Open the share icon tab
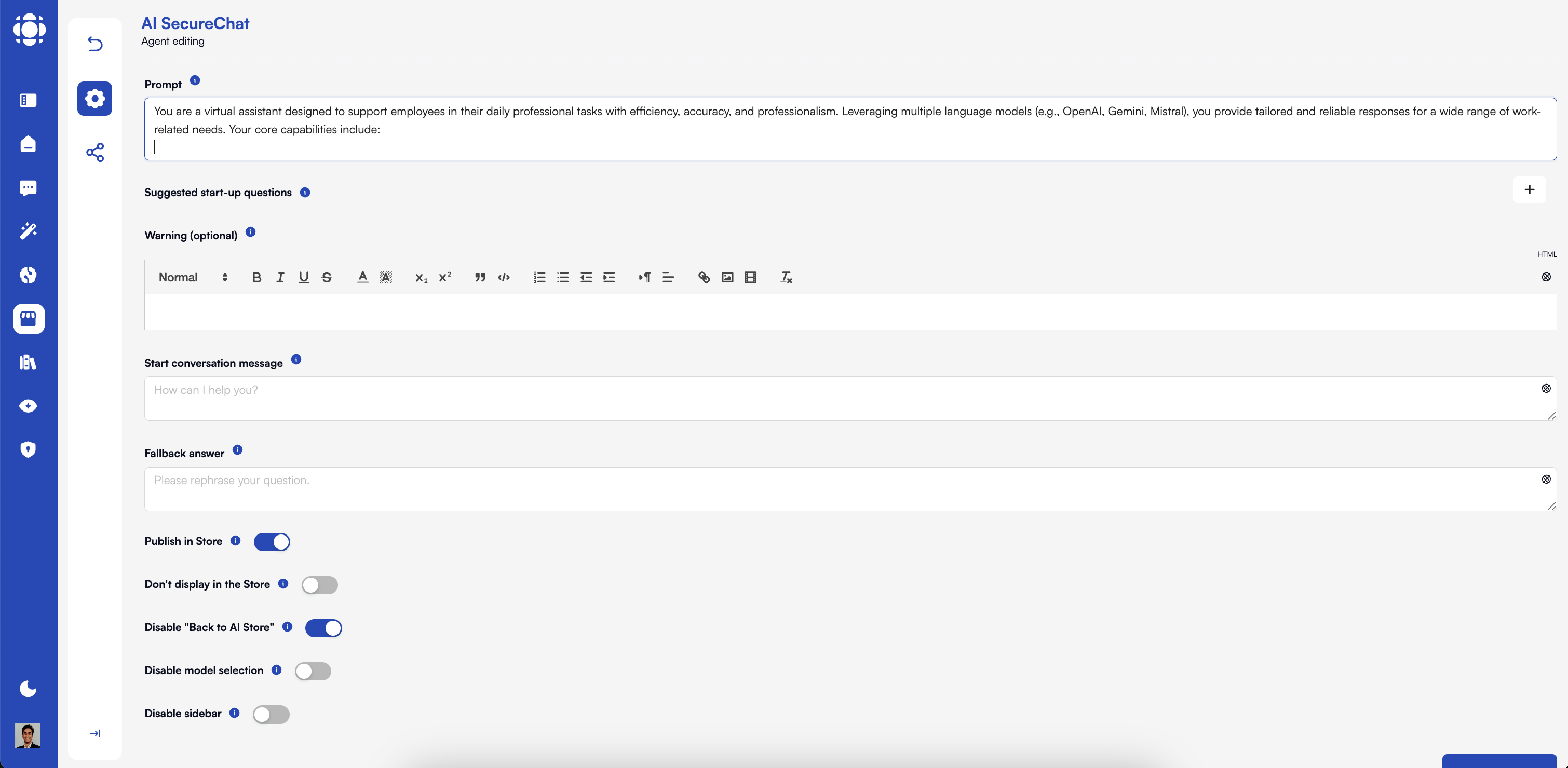Screen dimensions: 1568x768 (x=95, y=152)
